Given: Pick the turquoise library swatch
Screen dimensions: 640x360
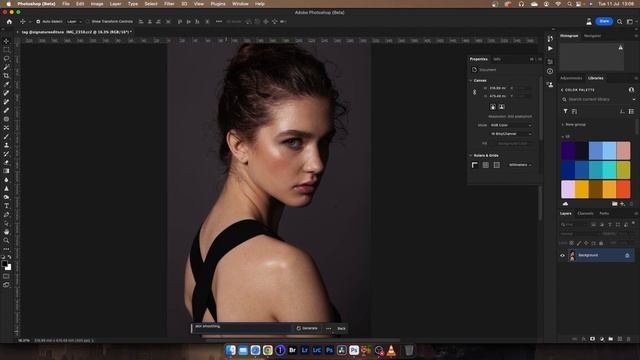Looking at the screenshot, I should click(x=609, y=170).
